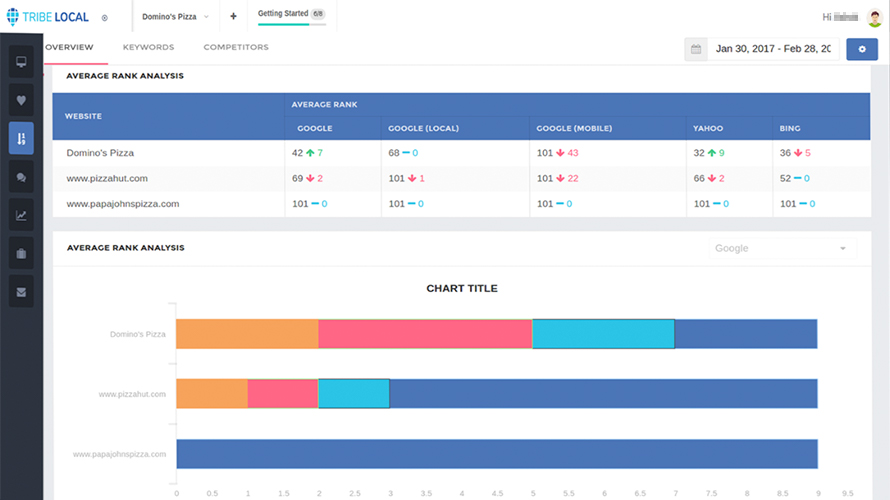Click orange segment of Domino's Pizza bar
The height and width of the screenshot is (500, 890).
point(247,334)
